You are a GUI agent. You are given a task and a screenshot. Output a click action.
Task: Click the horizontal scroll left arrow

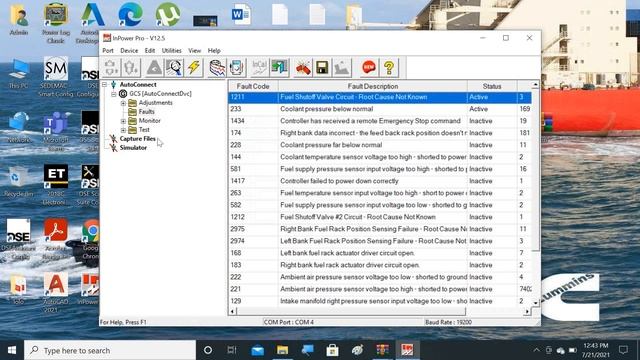point(232,312)
